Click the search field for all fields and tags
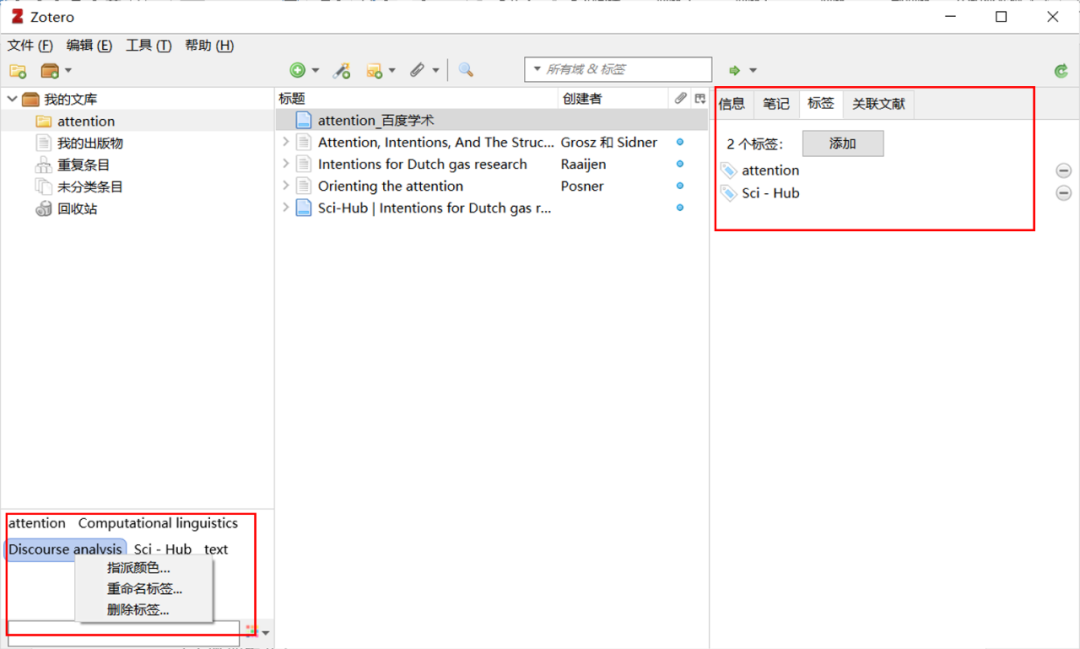 pyautogui.click(x=618, y=70)
